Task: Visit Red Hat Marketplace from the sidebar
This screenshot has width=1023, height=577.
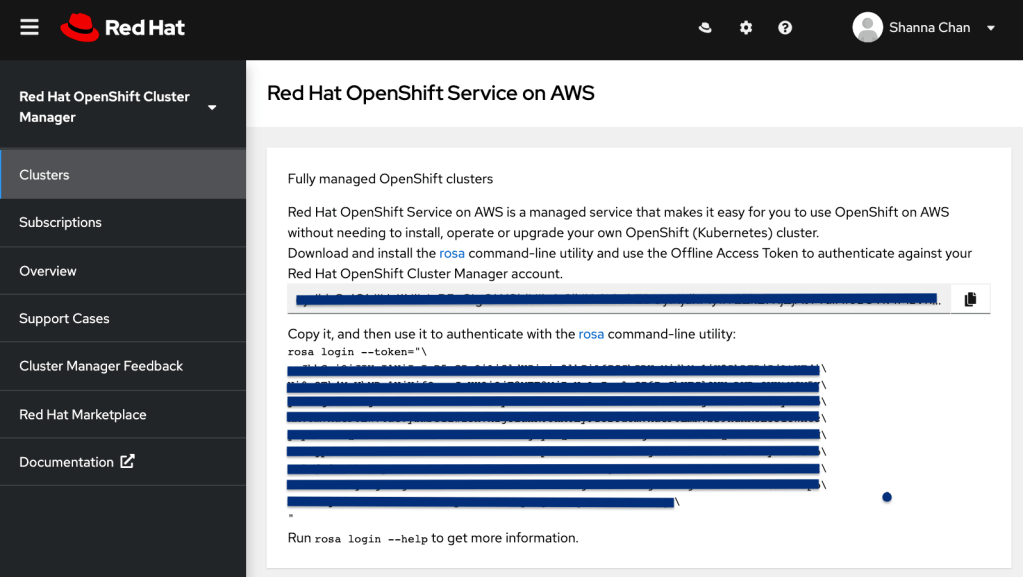Action: 83,414
